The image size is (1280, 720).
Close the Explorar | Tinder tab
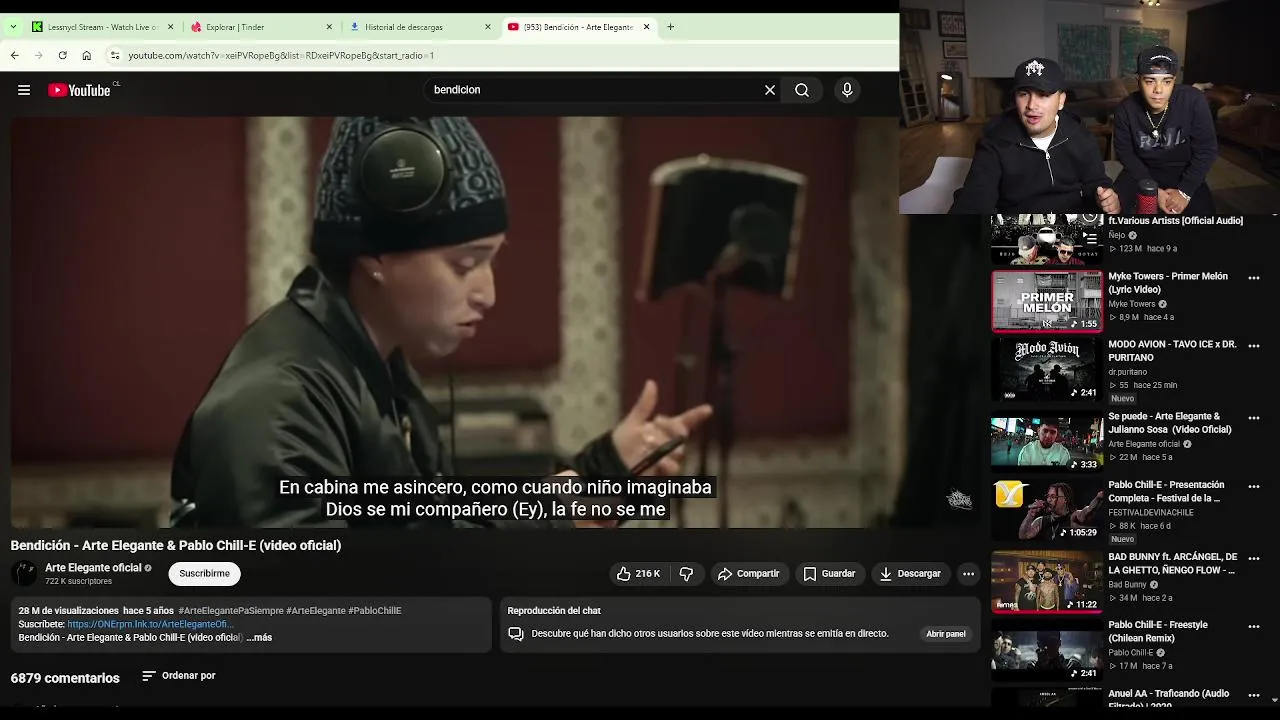(329, 27)
